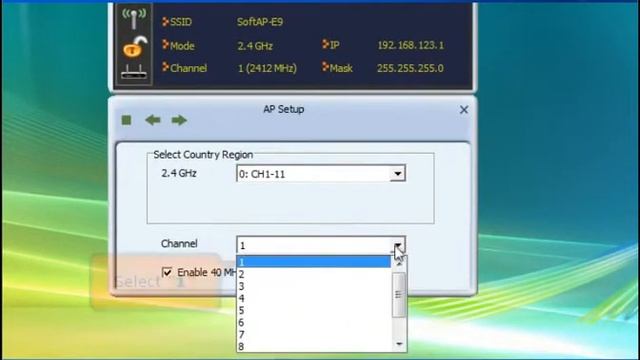Click the mask value 255.255.255.0

tap(410, 68)
